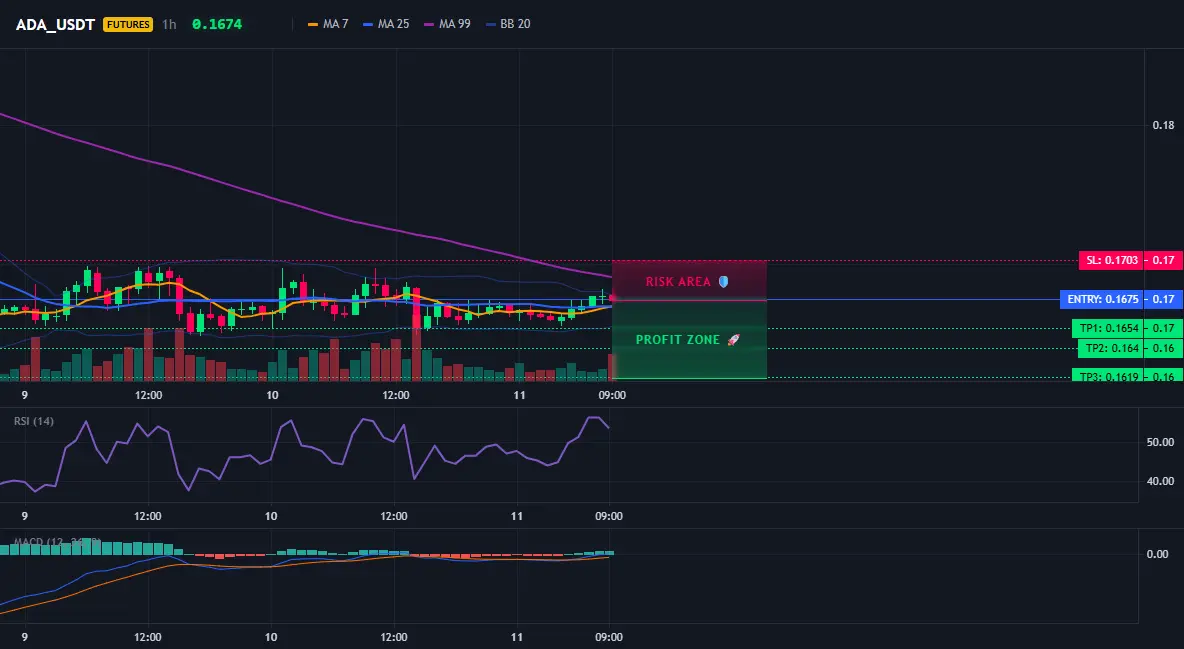Click the red RISK AREA zone
Viewport: 1184px width, 649px height.
pyautogui.click(x=689, y=281)
